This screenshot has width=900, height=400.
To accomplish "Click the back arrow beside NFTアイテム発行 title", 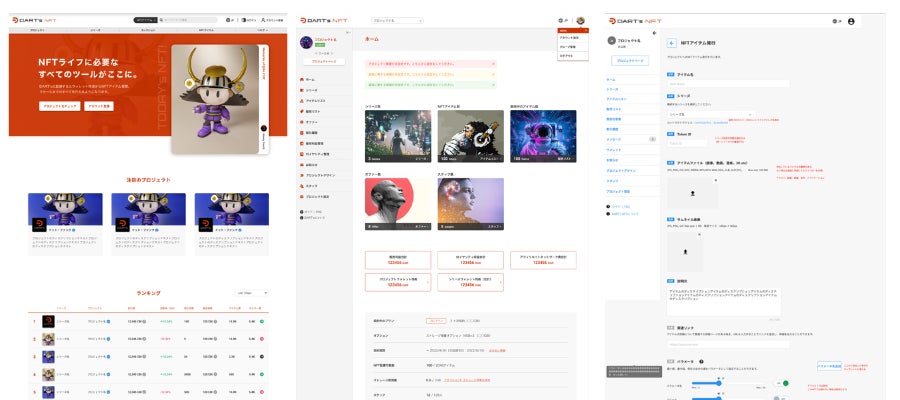I will (x=672, y=43).
